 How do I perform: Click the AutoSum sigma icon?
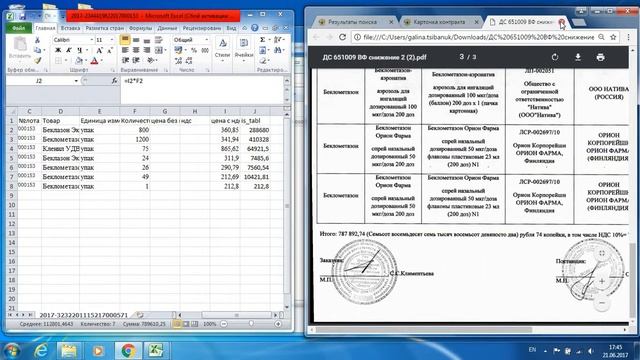[x=262, y=40]
